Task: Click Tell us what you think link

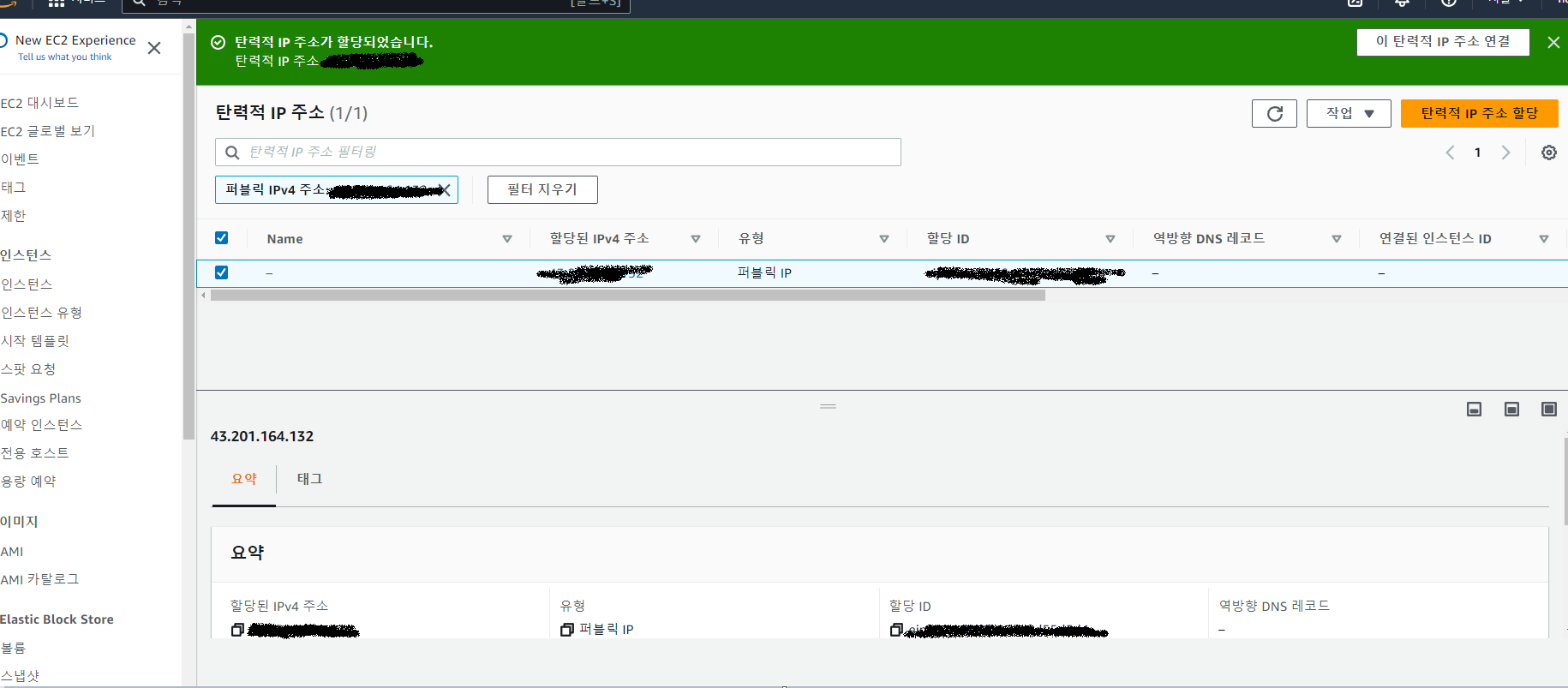Action: pyautogui.click(x=65, y=57)
